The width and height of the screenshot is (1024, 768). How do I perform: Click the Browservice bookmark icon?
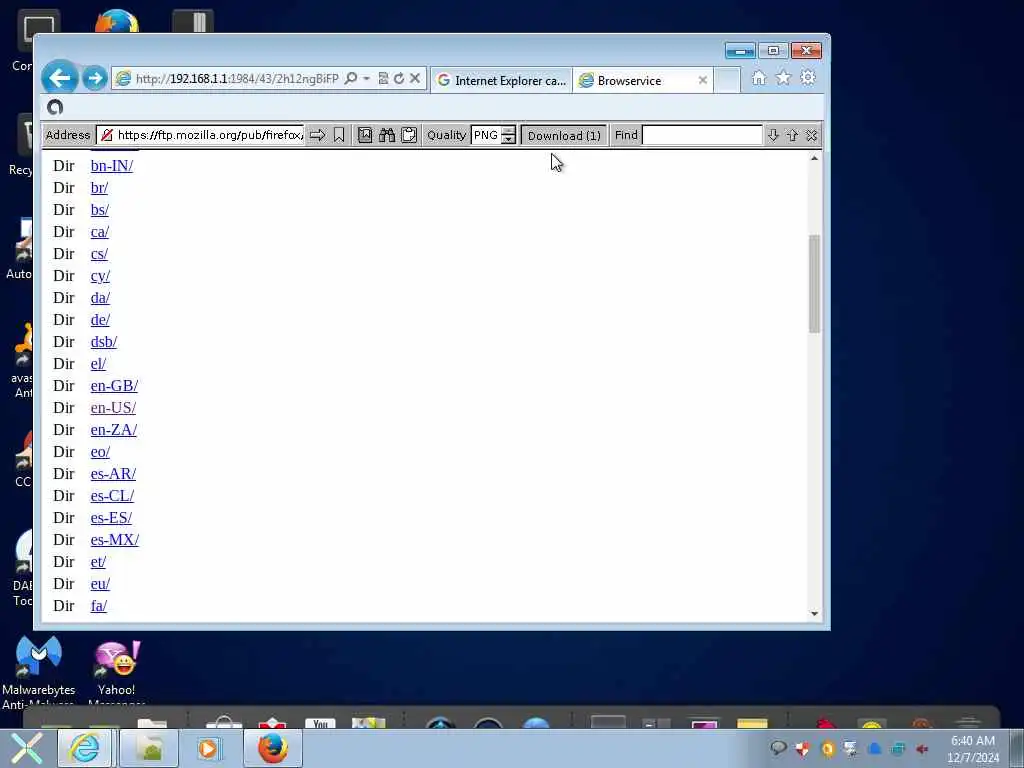click(x=339, y=135)
